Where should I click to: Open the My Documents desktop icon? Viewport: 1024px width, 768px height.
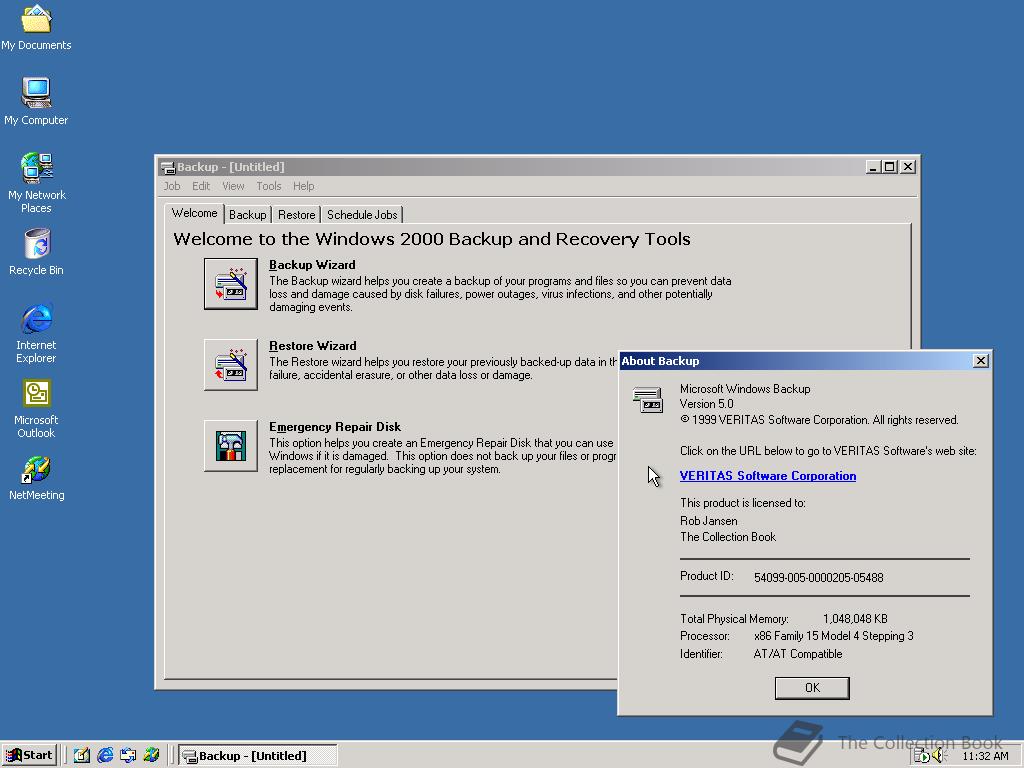click(36, 27)
